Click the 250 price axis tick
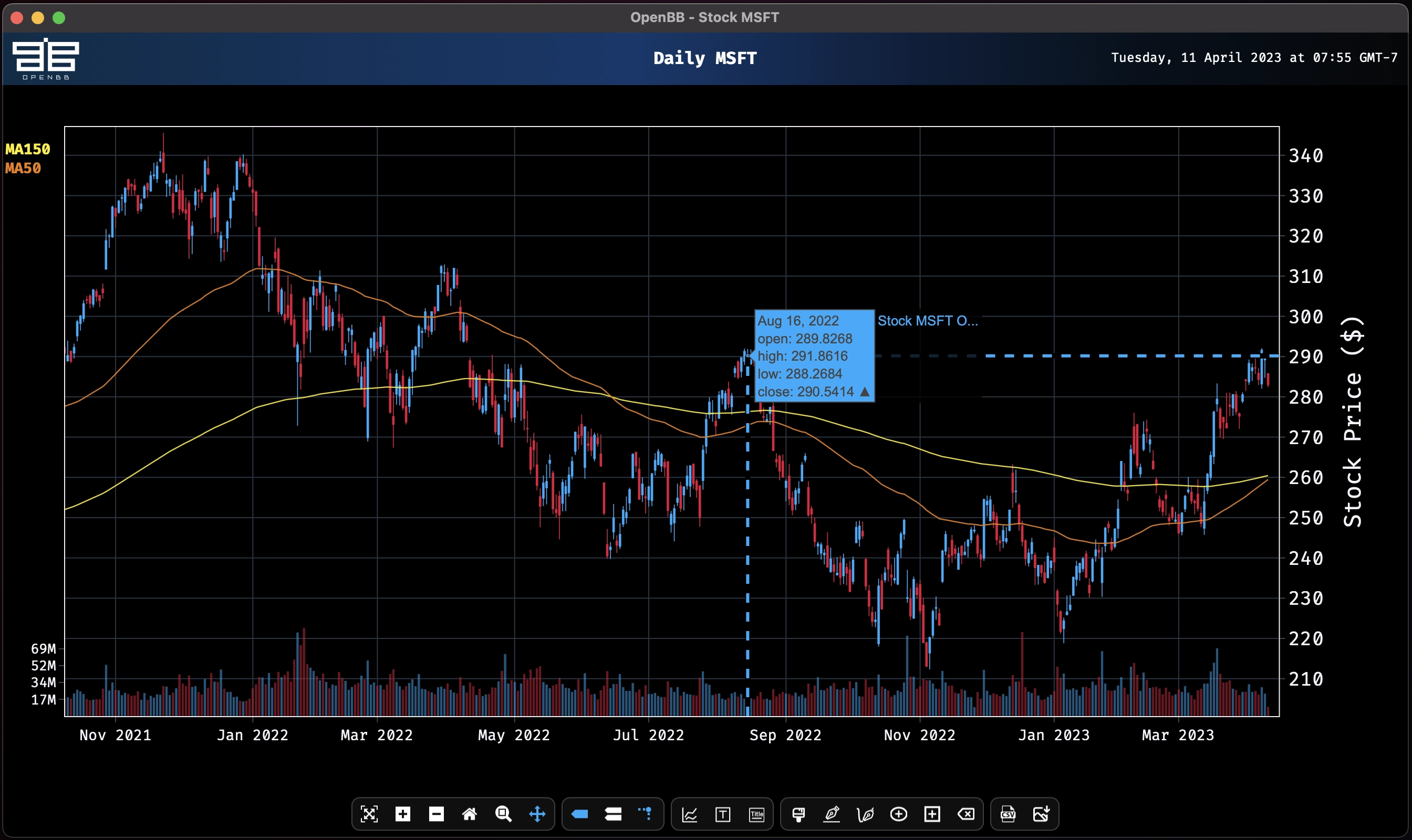 click(1306, 518)
